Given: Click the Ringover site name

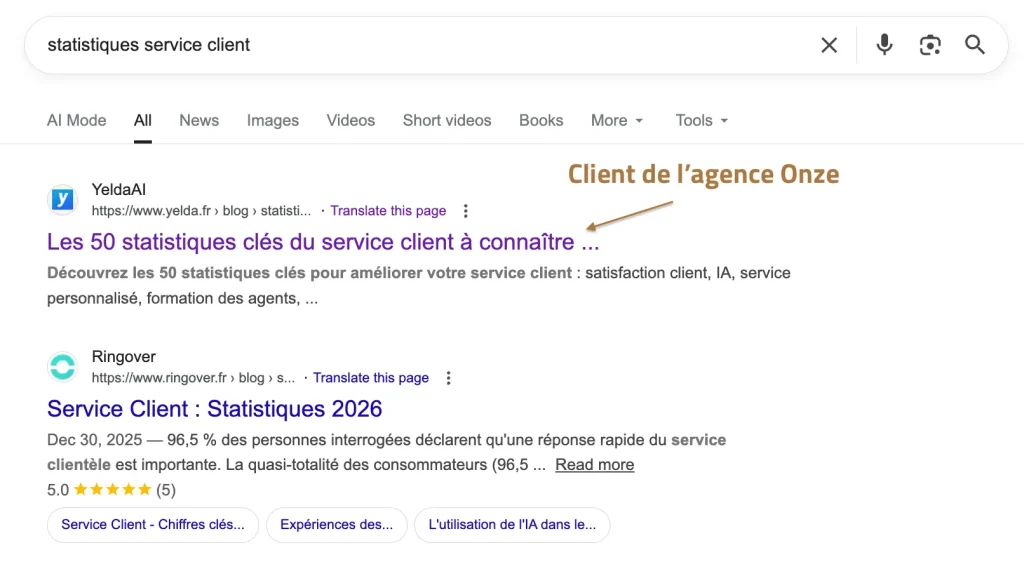Looking at the screenshot, I should coord(123,357).
